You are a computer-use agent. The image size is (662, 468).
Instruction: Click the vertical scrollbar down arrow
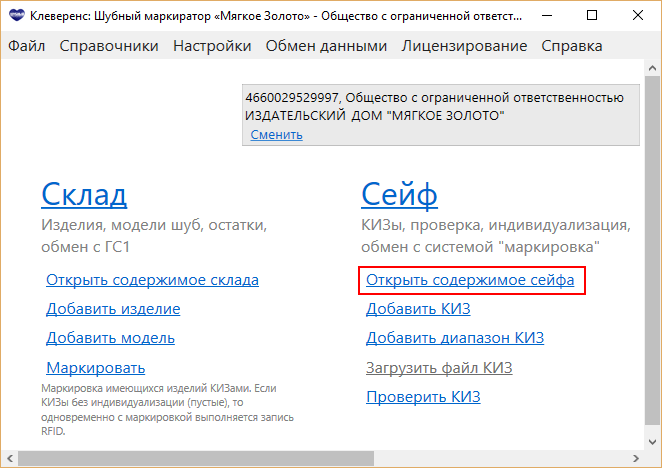[652, 442]
